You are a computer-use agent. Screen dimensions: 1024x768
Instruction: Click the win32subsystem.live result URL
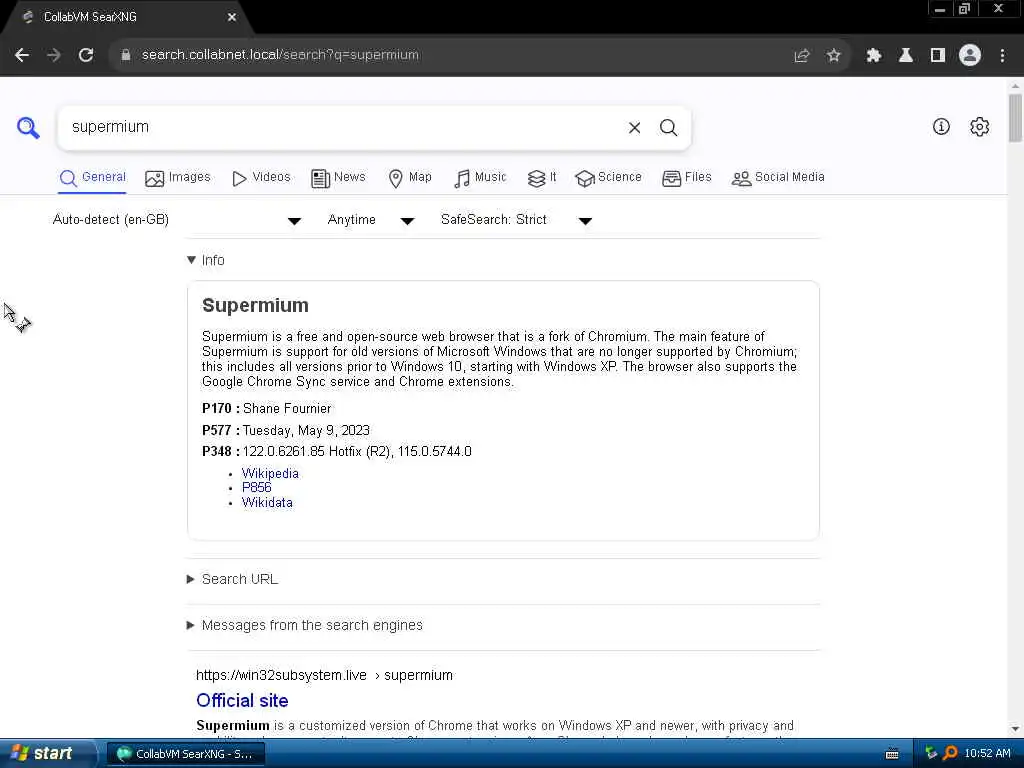[325, 675]
